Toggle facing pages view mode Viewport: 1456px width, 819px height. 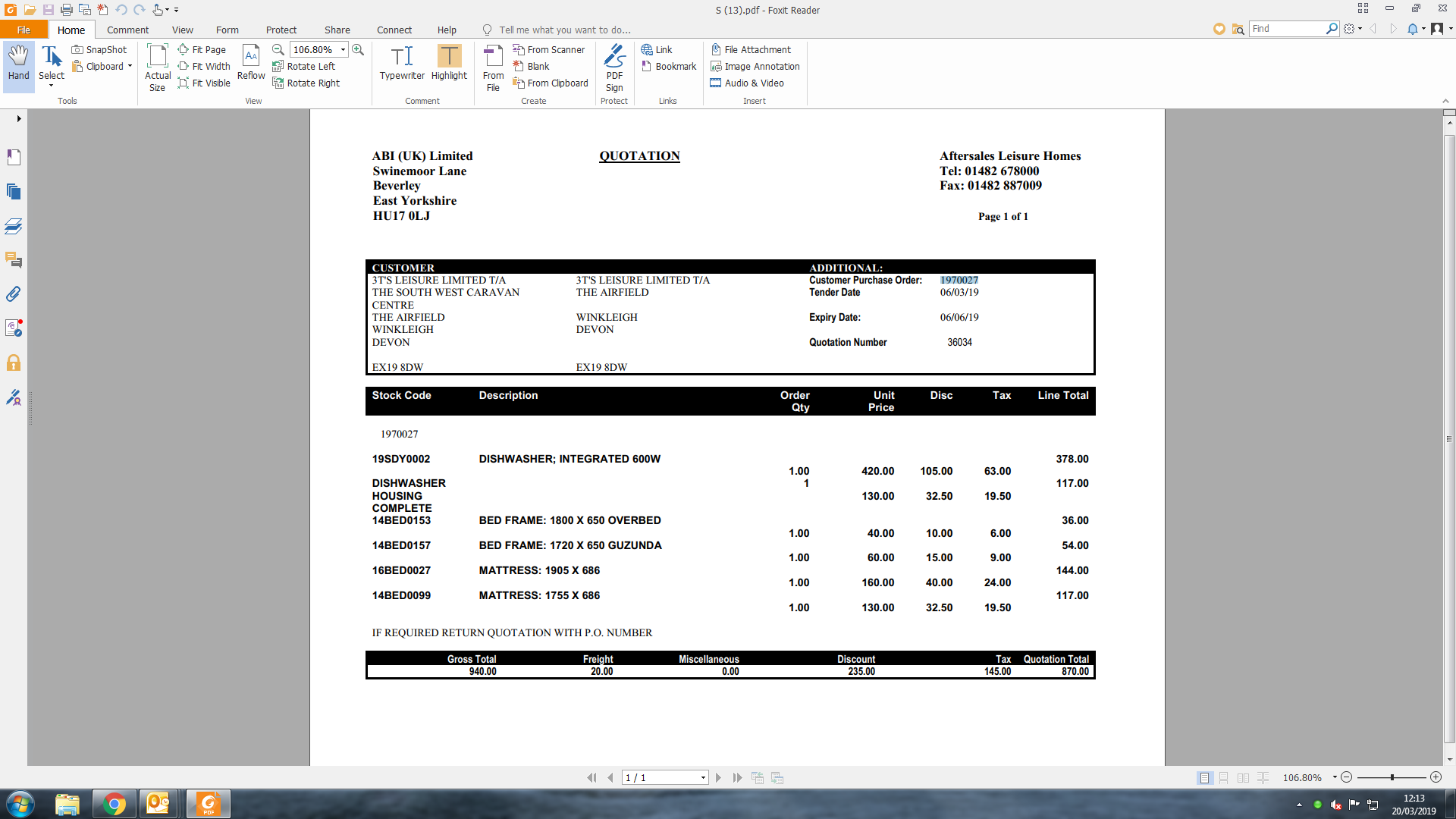click(x=1243, y=778)
